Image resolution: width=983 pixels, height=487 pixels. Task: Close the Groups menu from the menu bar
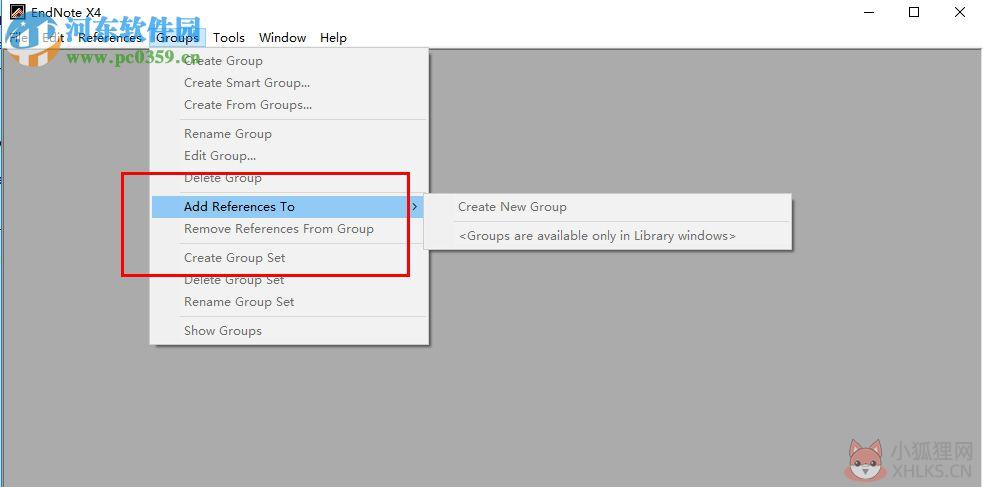(177, 38)
